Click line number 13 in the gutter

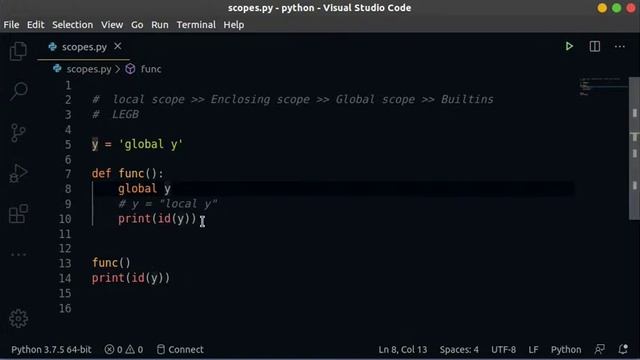click(x=65, y=263)
